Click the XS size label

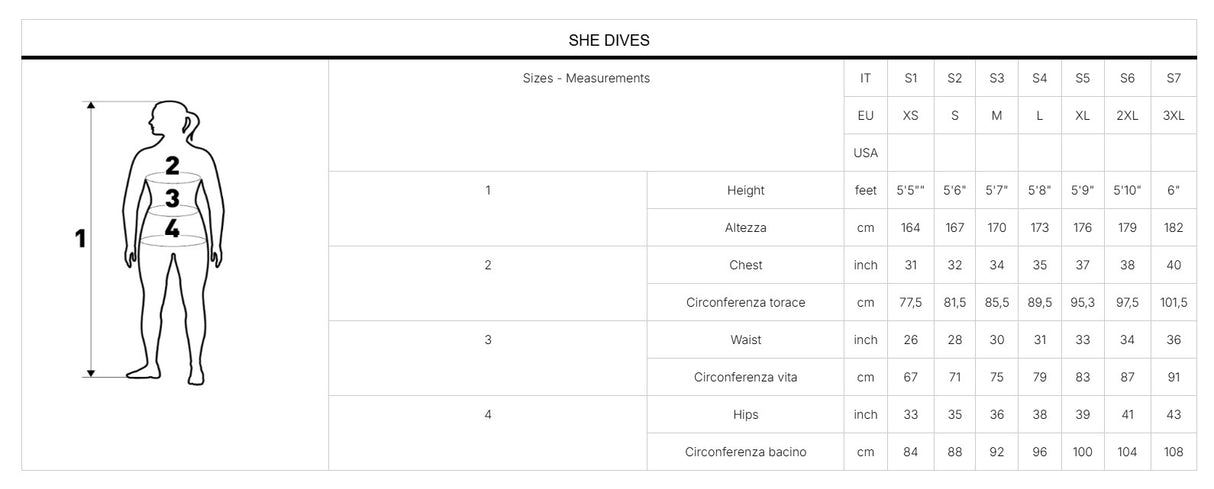click(910, 115)
